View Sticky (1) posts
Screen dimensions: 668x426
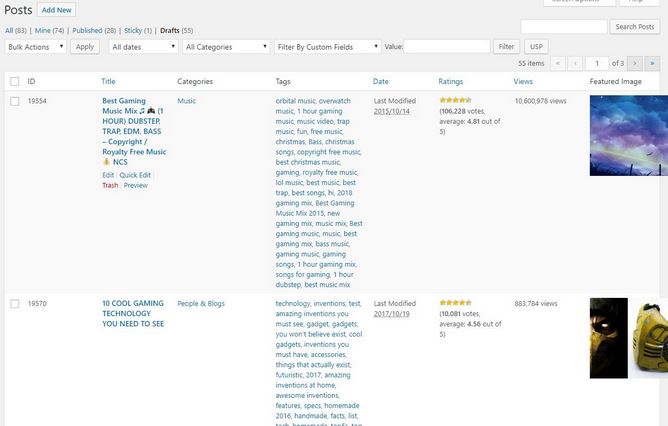pyautogui.click(x=138, y=31)
